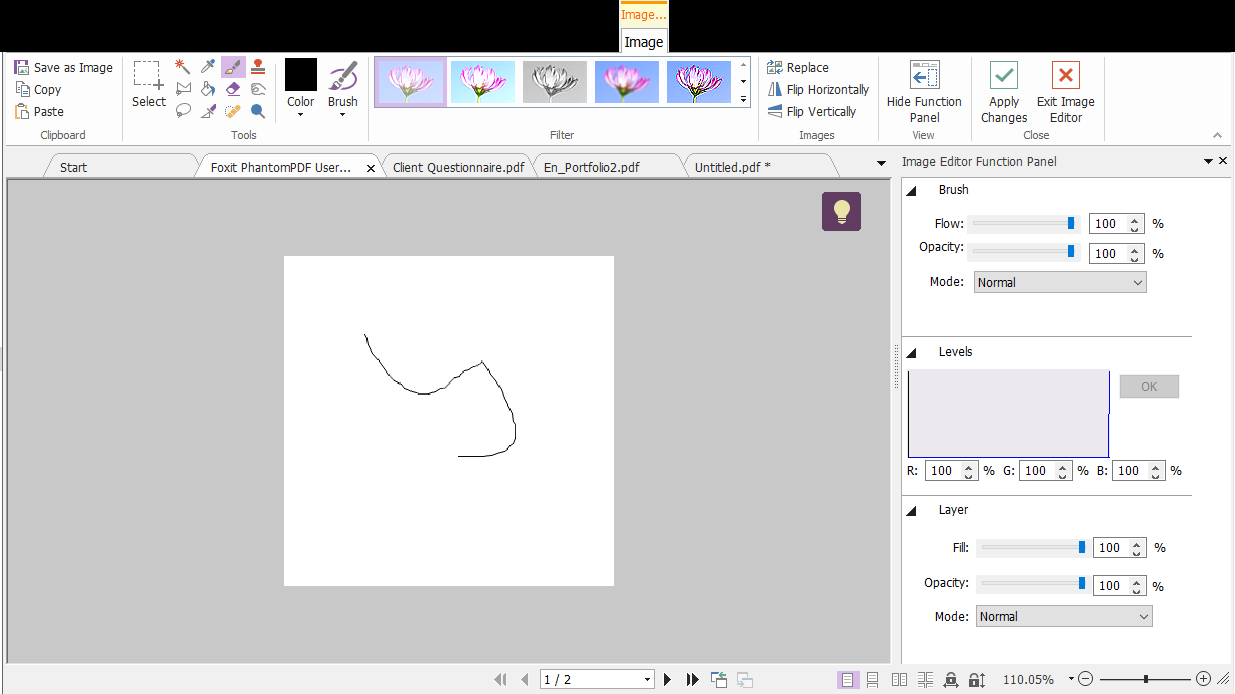1235x694 pixels.
Task: Select the Dodge tool icon
Action: pos(208,111)
